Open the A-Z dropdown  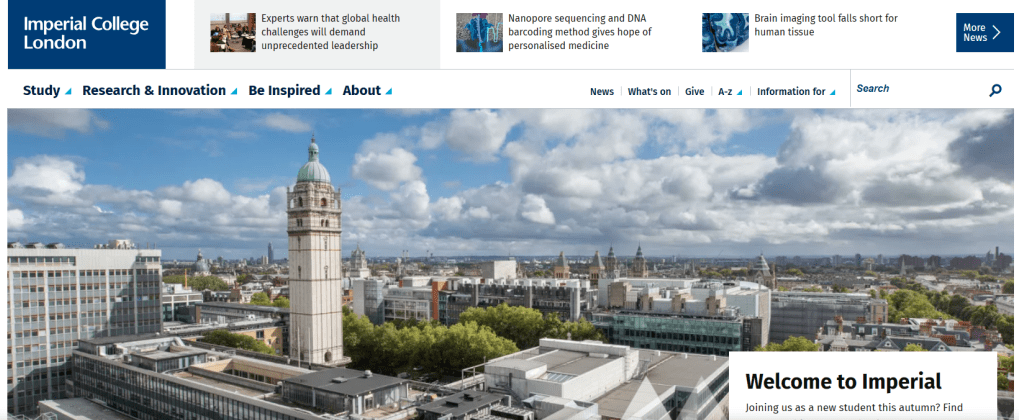point(730,92)
